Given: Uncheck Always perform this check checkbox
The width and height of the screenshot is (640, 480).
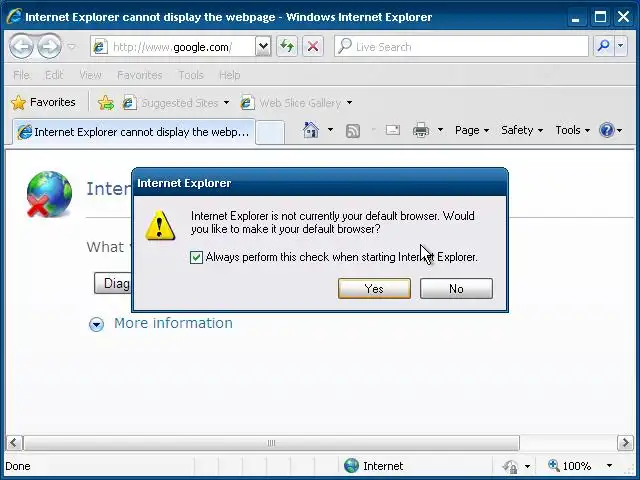Looking at the screenshot, I should point(196,257).
